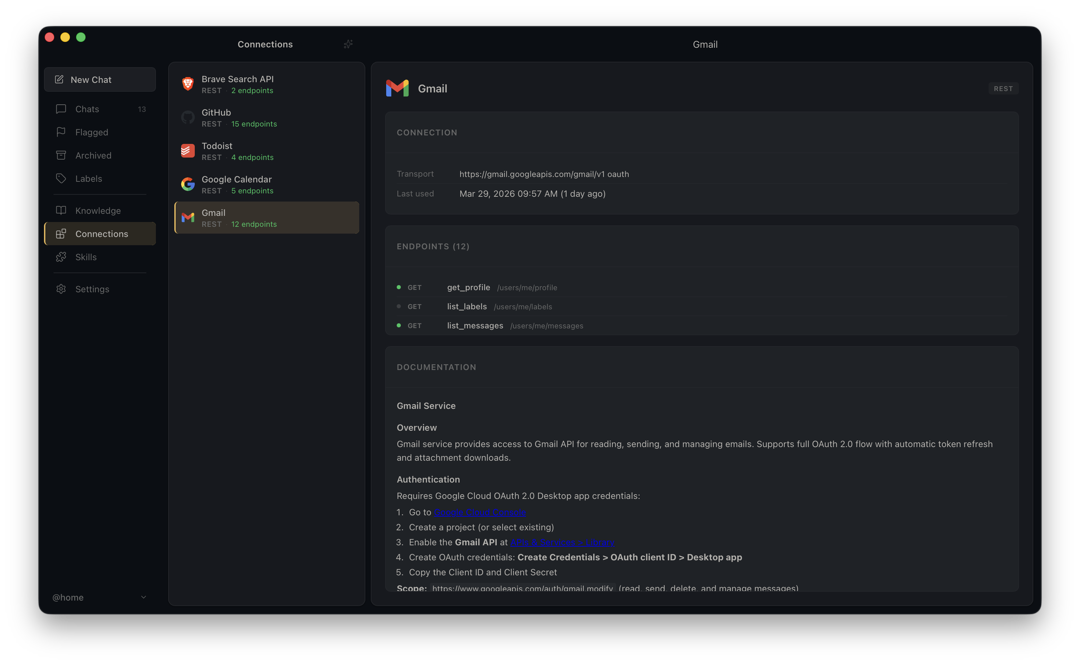Toggle the get_profile endpoint status dot

(x=399, y=287)
